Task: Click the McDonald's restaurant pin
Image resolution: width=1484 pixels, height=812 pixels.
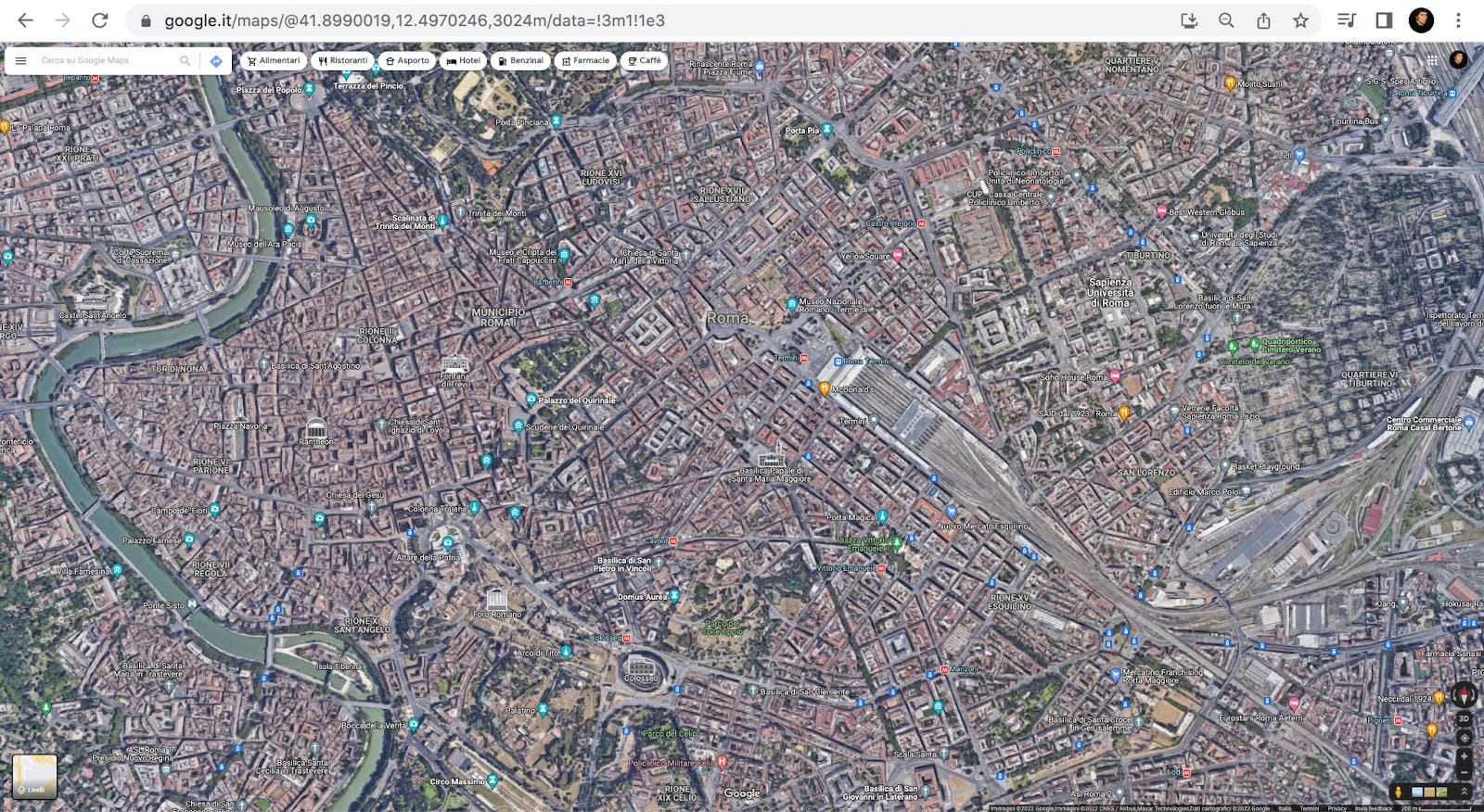Action: [x=824, y=389]
